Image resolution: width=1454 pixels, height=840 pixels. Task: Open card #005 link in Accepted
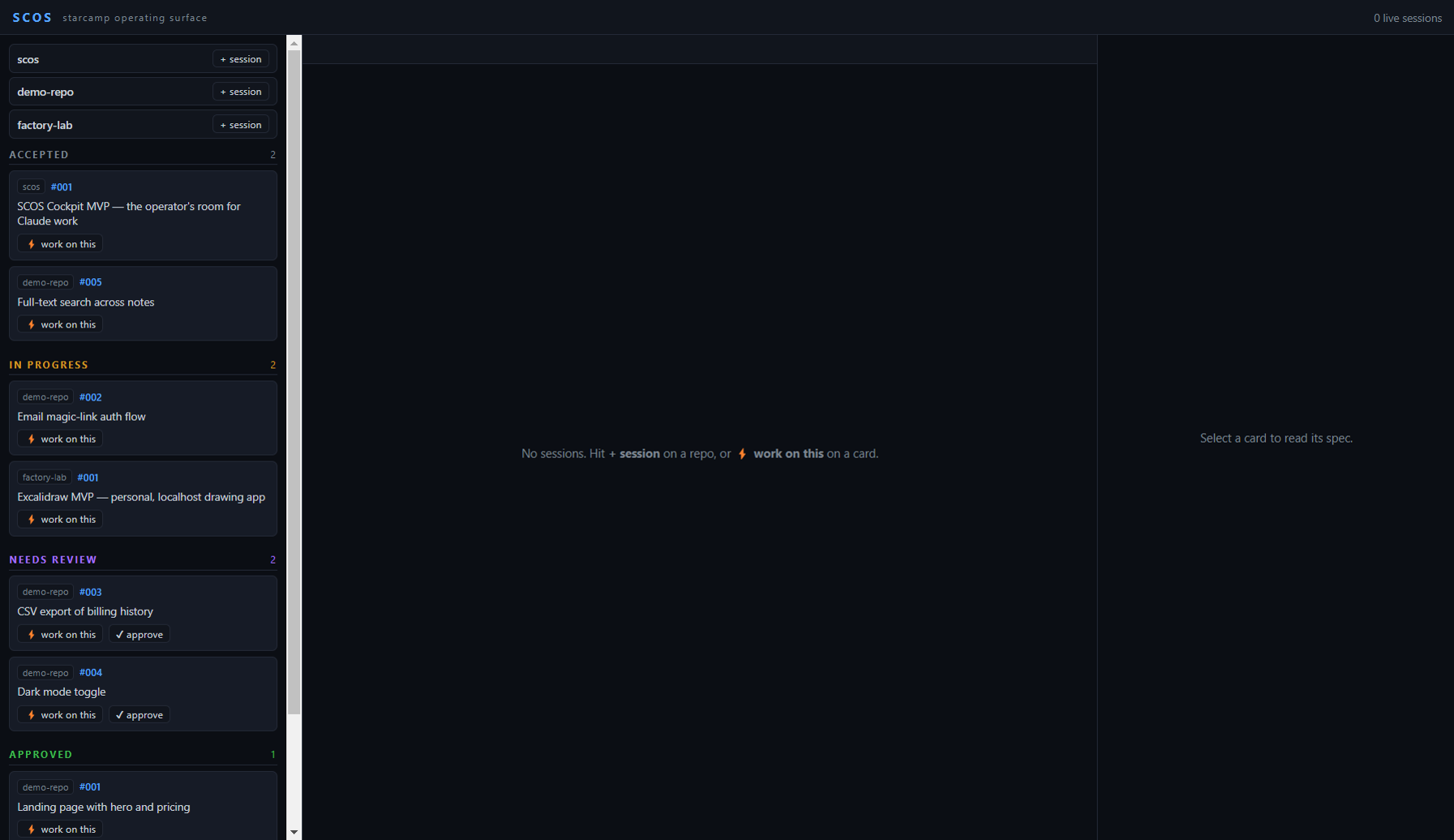[x=91, y=282]
